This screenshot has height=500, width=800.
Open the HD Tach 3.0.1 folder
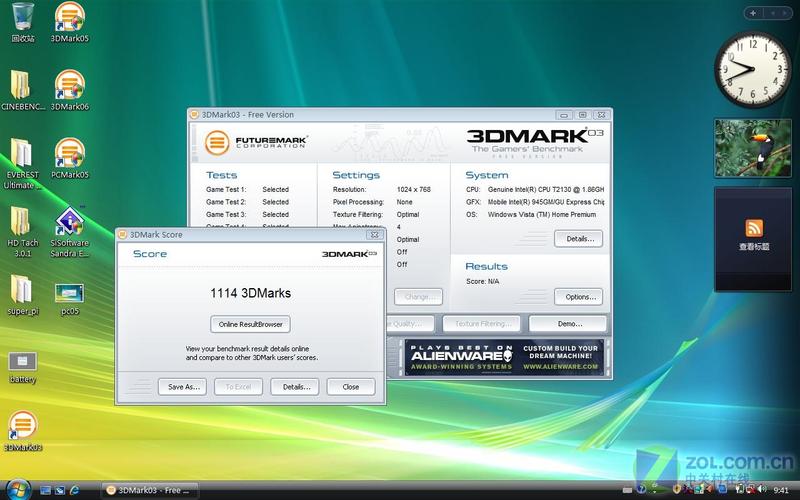click(x=22, y=232)
